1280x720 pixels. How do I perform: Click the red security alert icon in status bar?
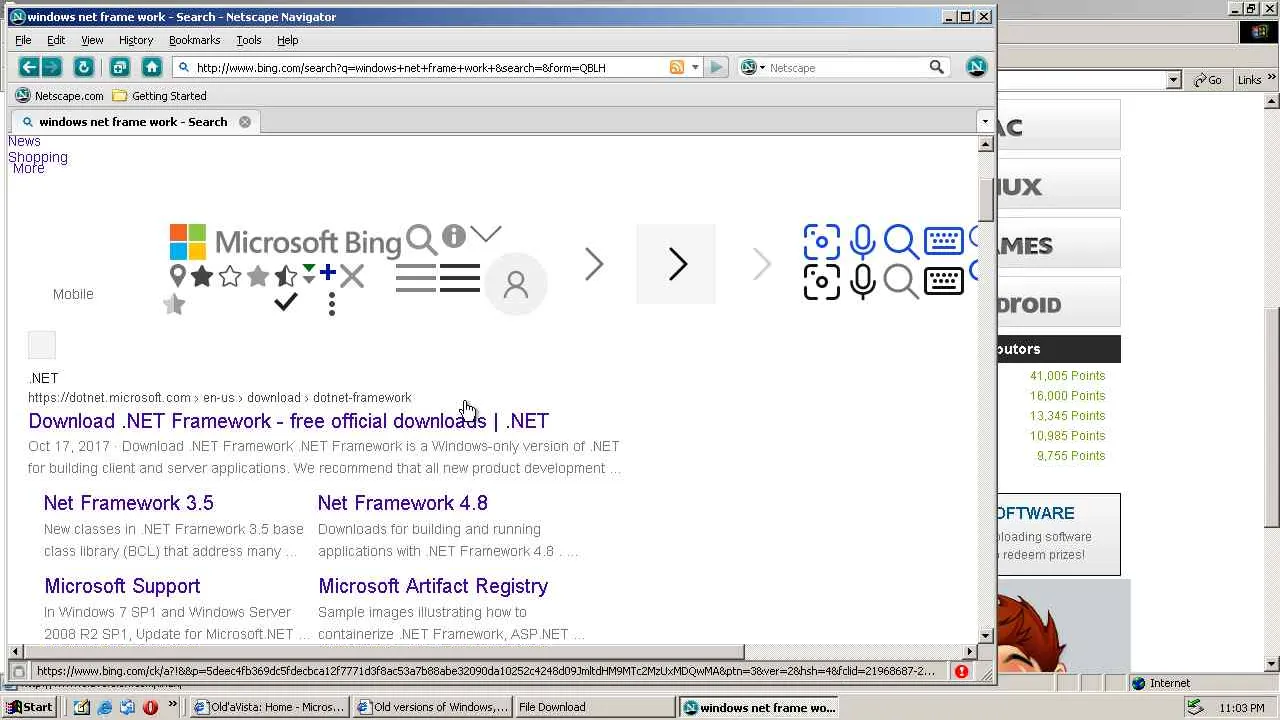click(x=961, y=672)
